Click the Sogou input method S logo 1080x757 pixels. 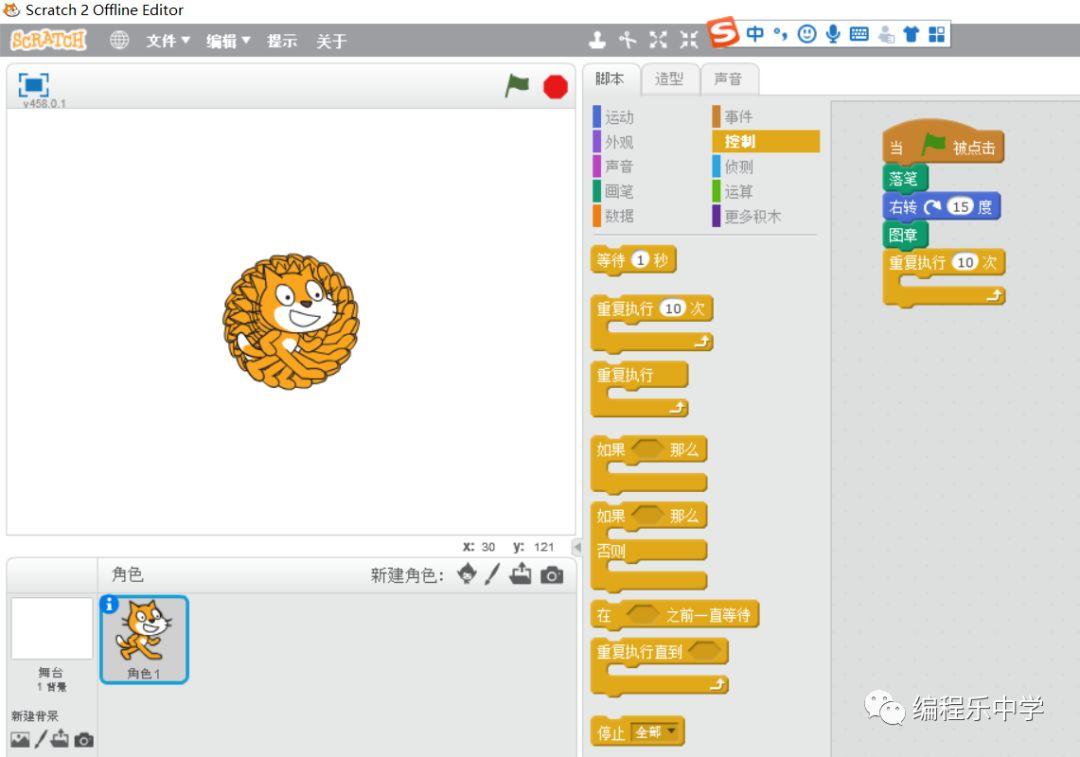[x=724, y=32]
